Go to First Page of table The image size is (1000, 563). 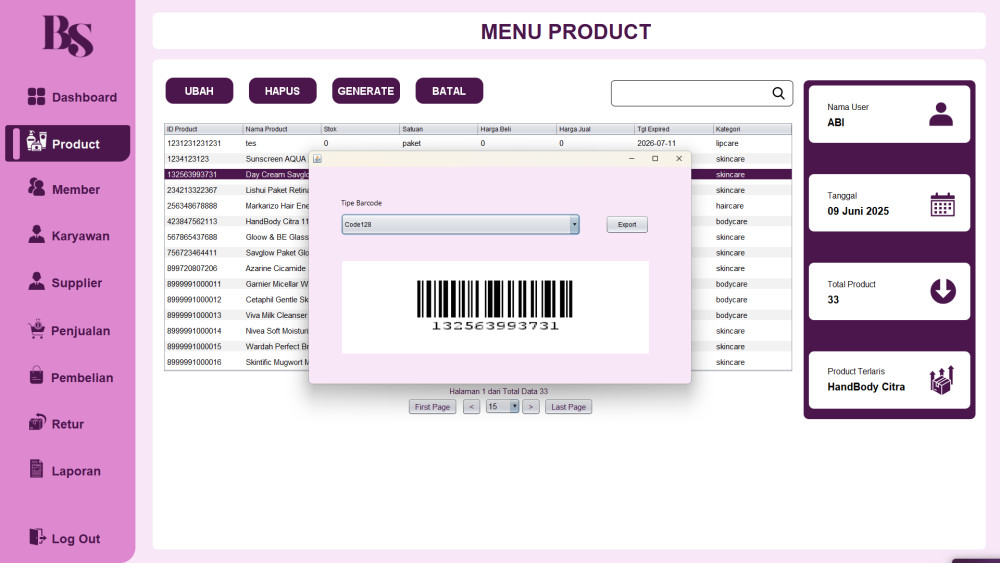(432, 407)
